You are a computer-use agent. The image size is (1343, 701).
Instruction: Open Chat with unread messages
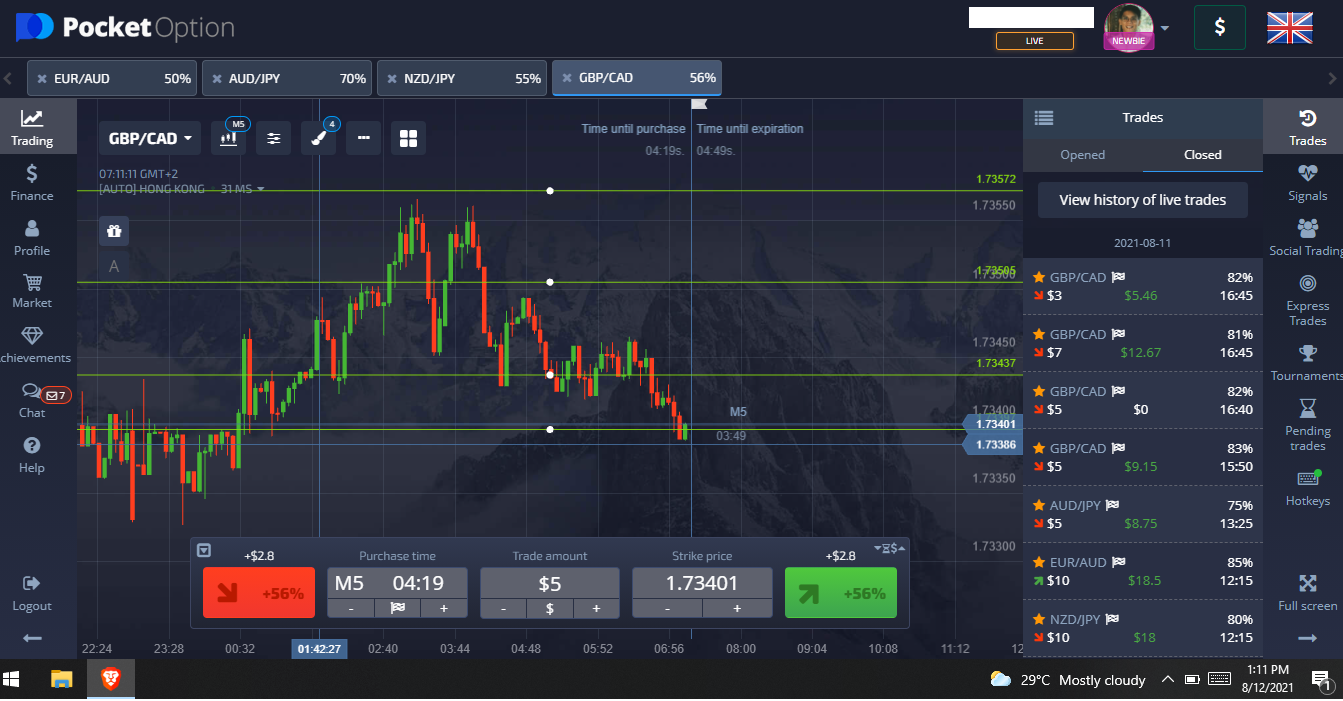tap(32, 400)
